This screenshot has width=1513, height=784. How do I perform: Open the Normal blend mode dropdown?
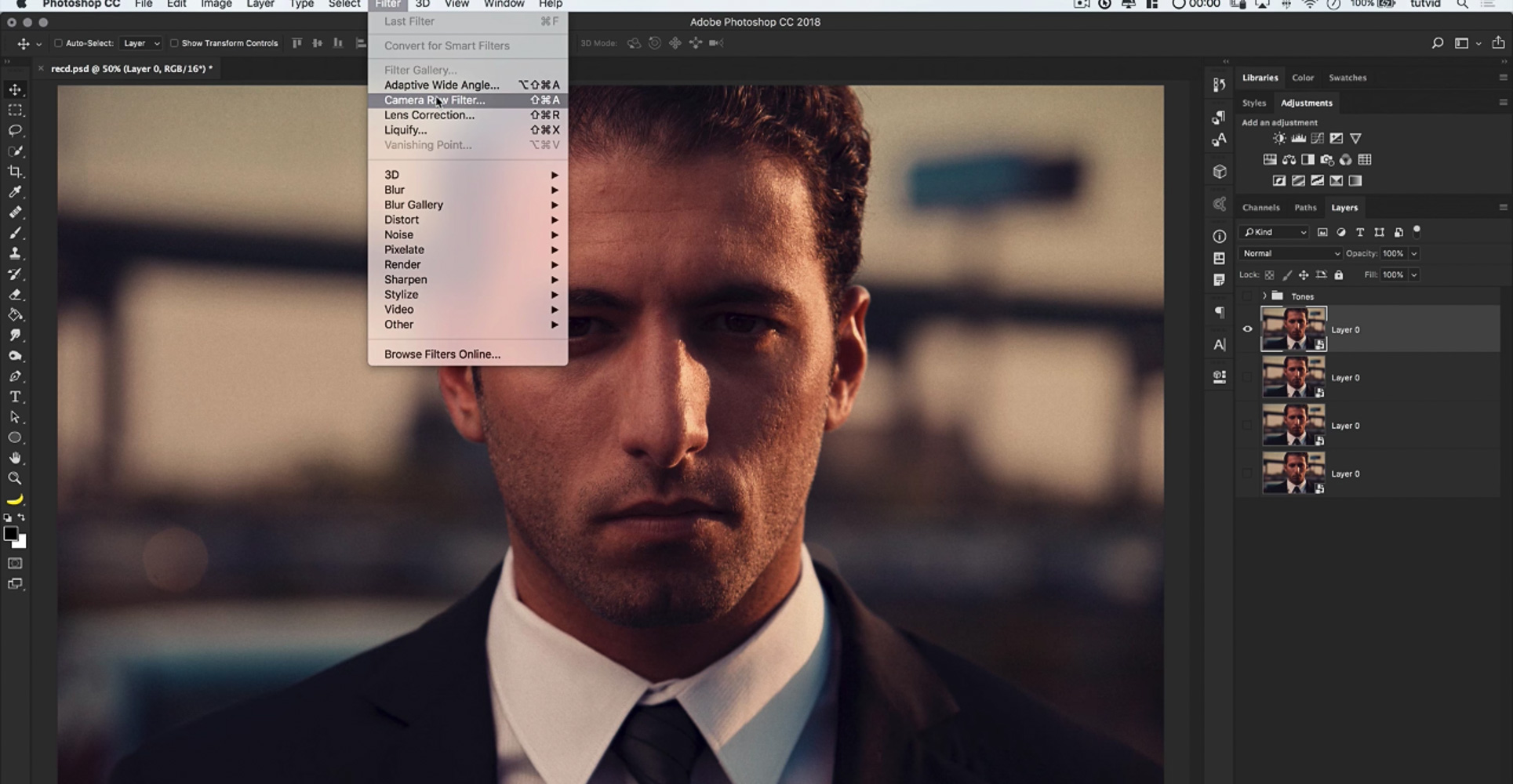1289,253
